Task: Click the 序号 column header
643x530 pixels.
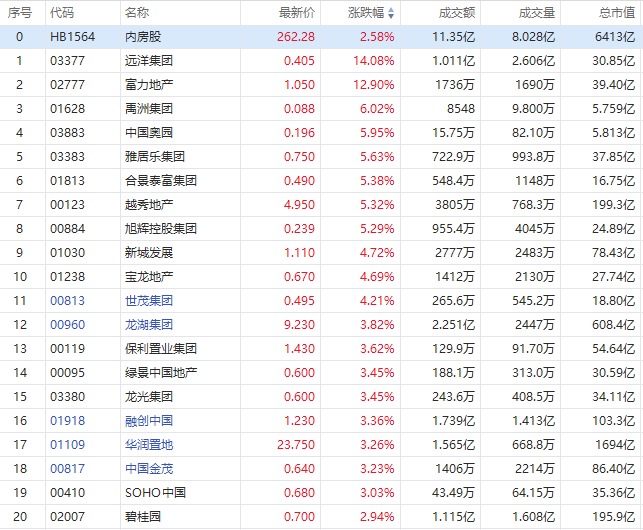Action: coord(20,13)
